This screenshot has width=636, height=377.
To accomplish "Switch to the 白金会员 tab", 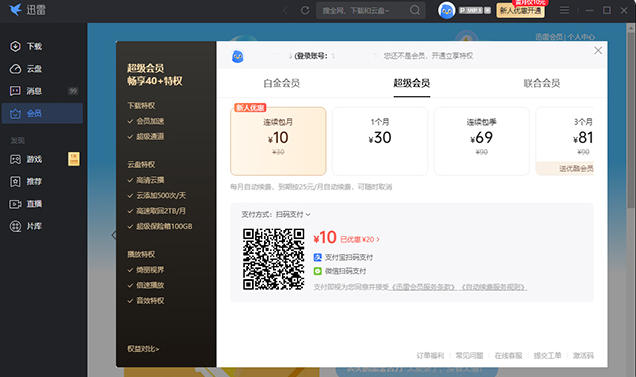I will click(x=281, y=83).
